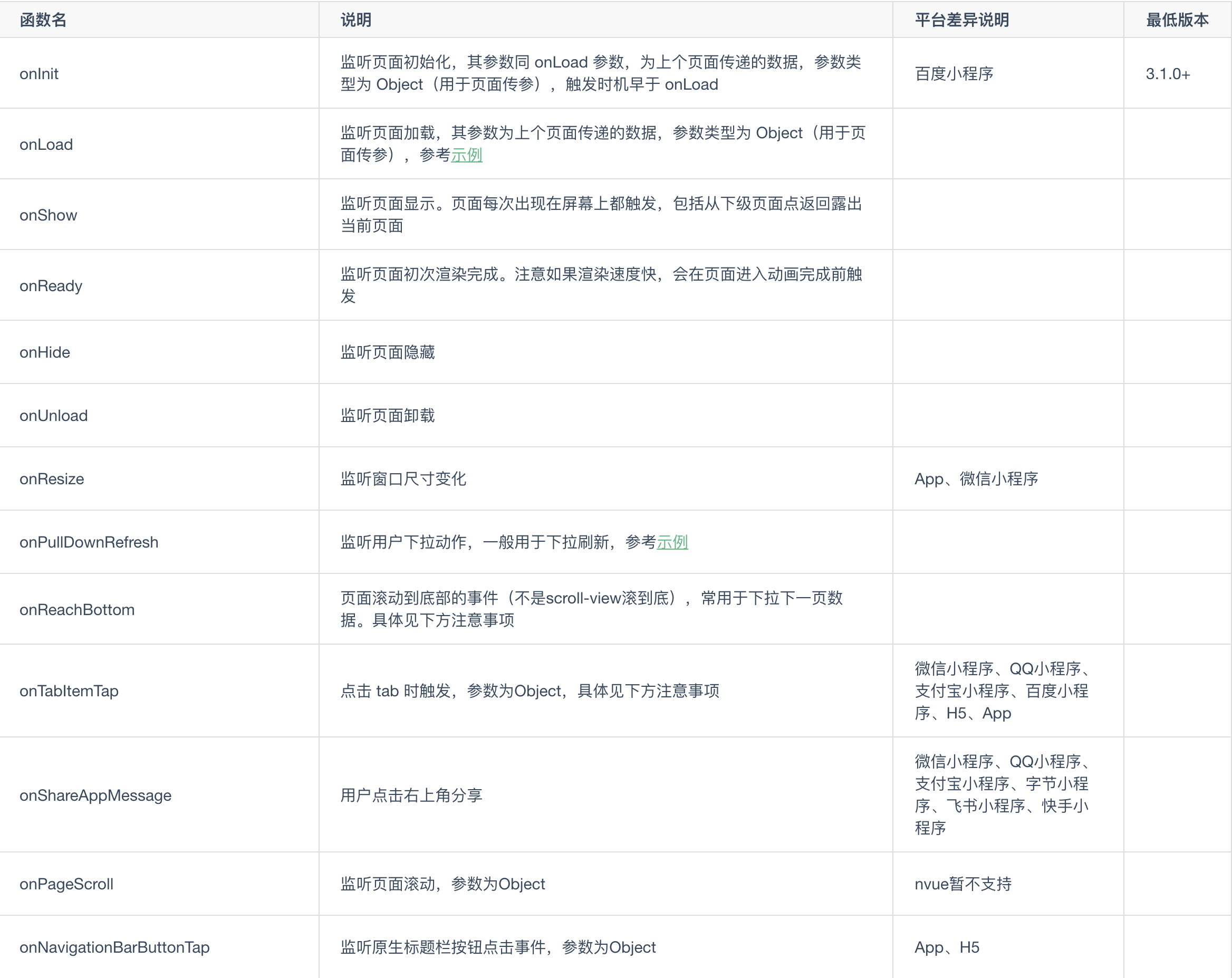Click the onUnload function name
Image resolution: width=1232 pixels, height=978 pixels.
[53, 416]
